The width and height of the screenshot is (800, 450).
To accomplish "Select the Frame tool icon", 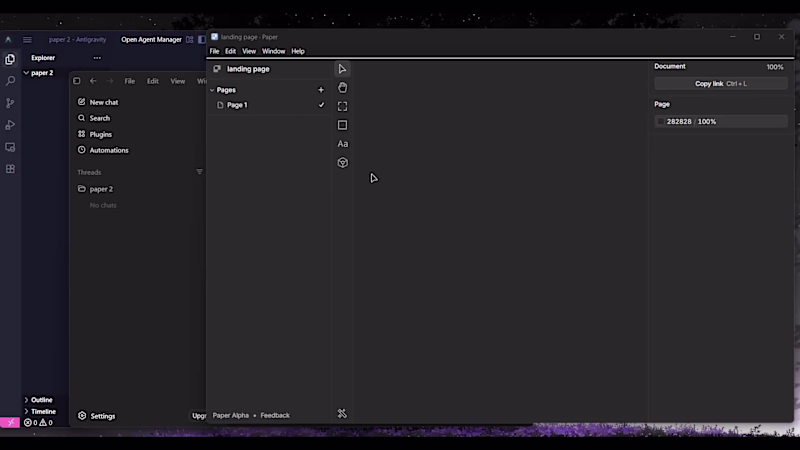I will coord(342,106).
